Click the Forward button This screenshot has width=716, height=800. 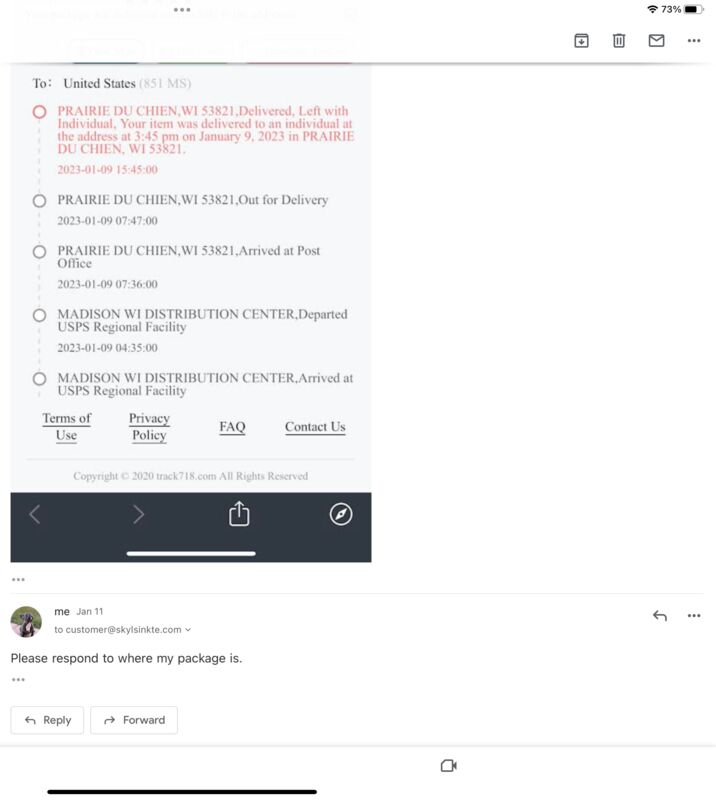pyautogui.click(x=134, y=720)
